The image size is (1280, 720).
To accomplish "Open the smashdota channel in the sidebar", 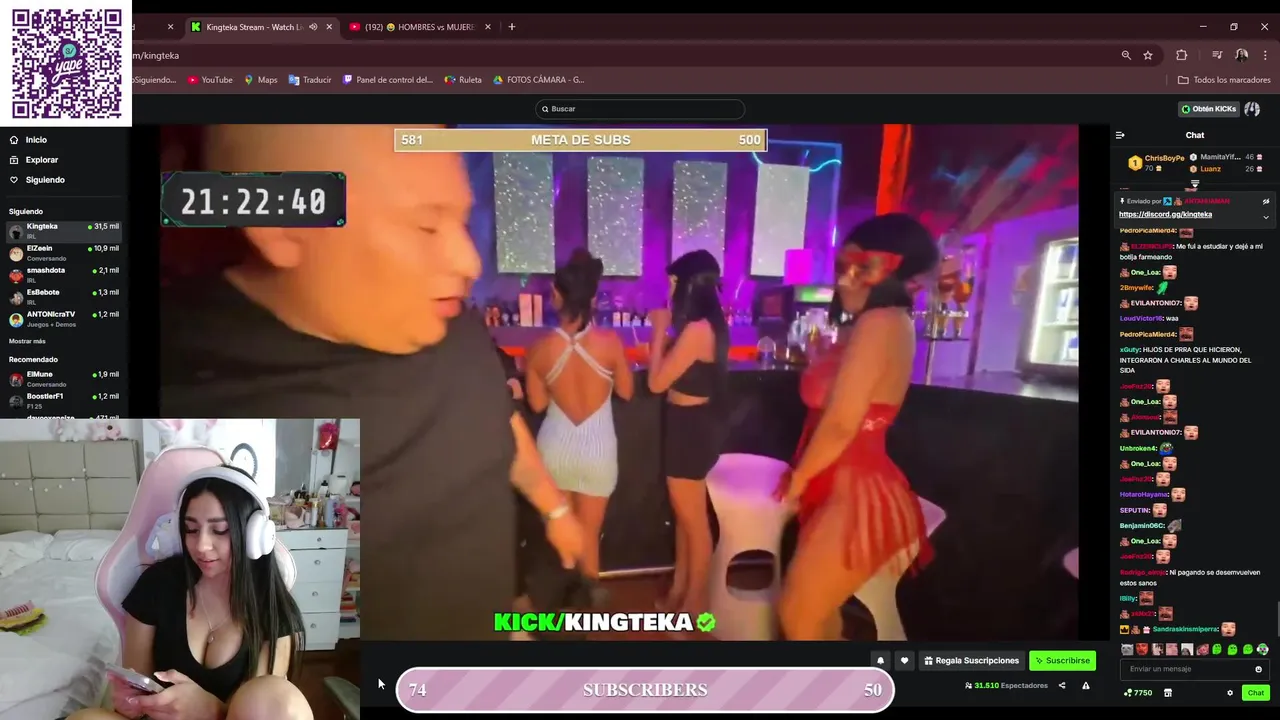I will [64, 275].
